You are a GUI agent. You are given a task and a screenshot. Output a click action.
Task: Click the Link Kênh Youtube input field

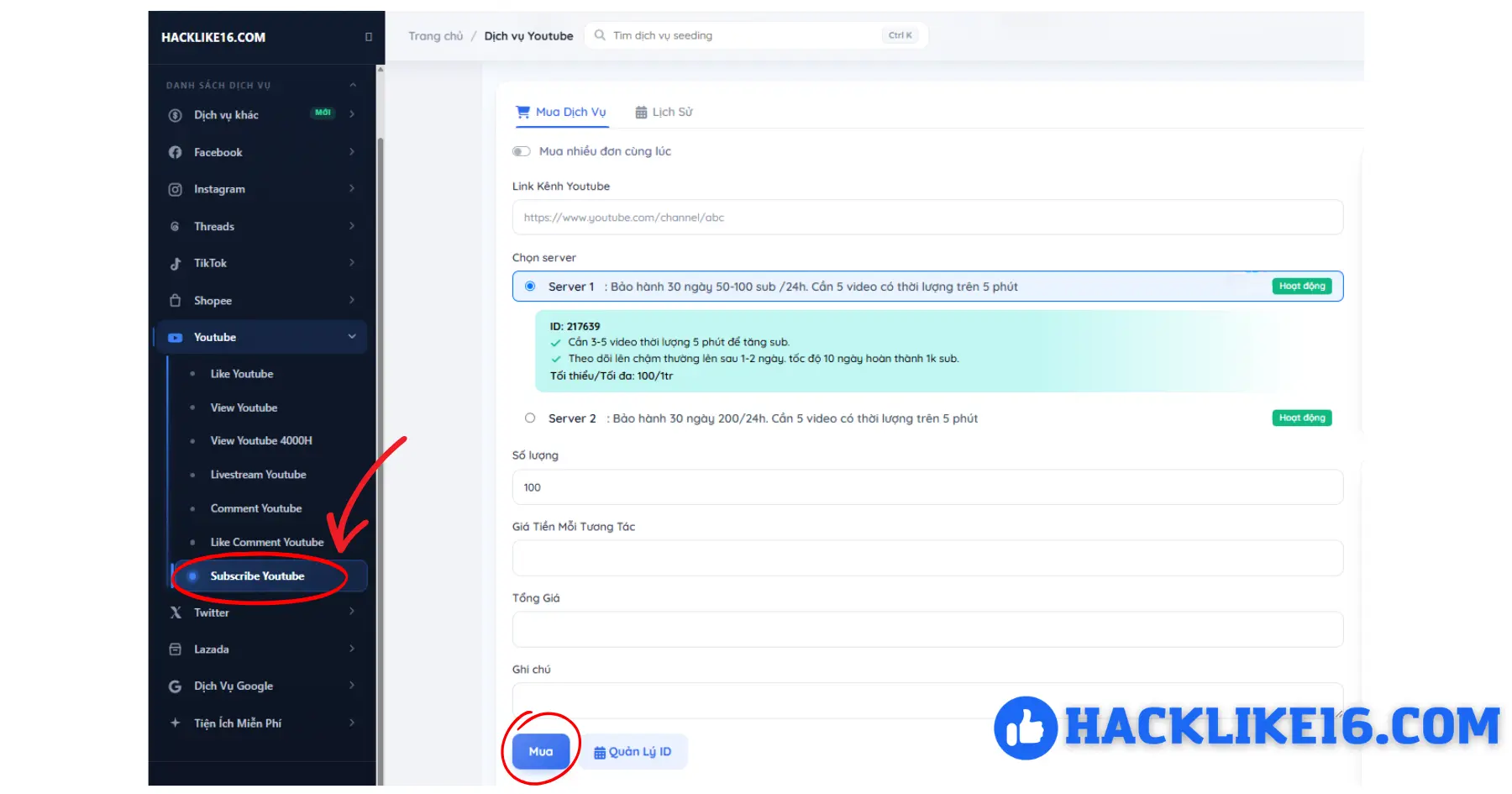click(x=927, y=218)
